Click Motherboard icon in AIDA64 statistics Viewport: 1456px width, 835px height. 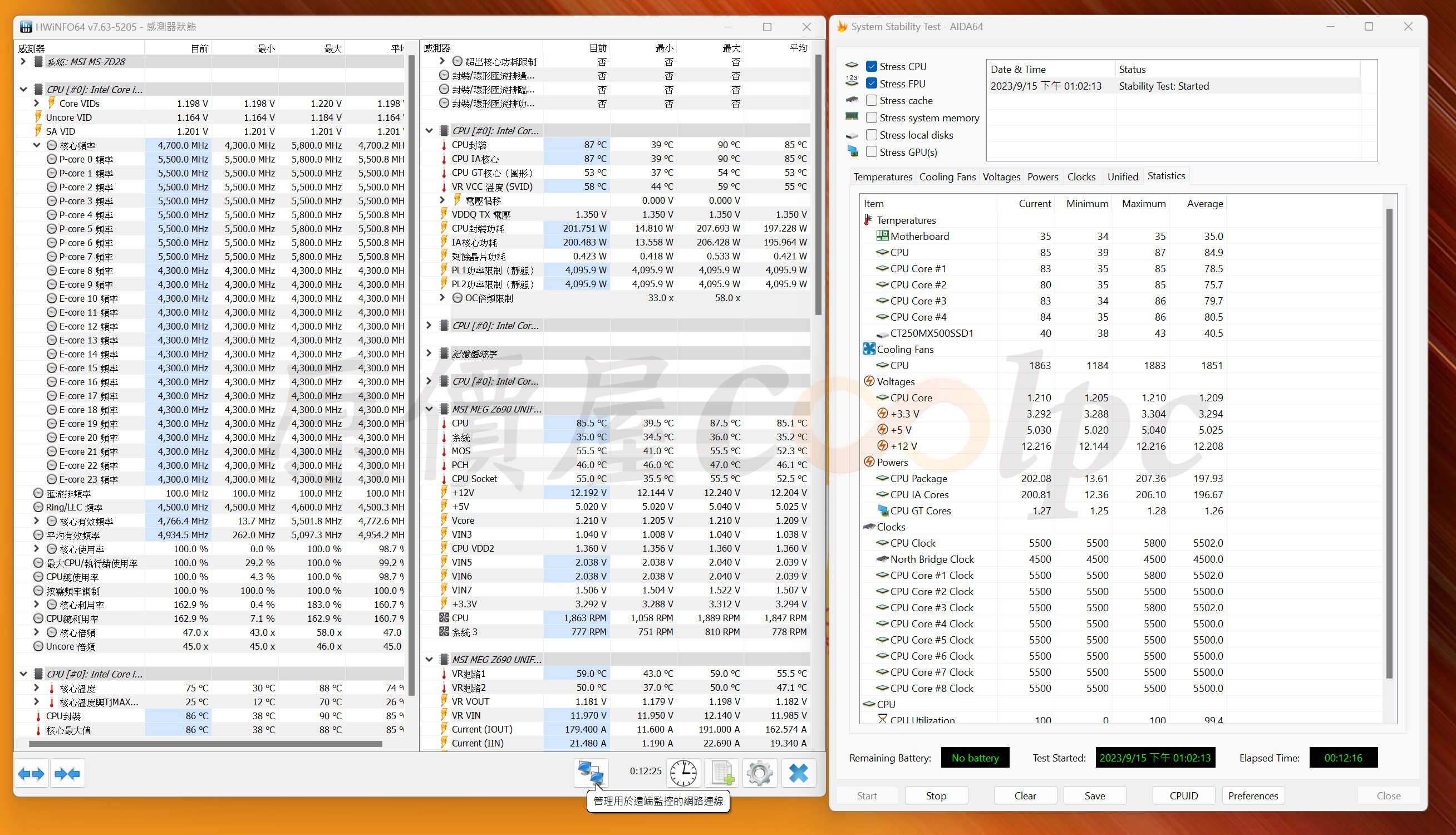[x=882, y=235]
